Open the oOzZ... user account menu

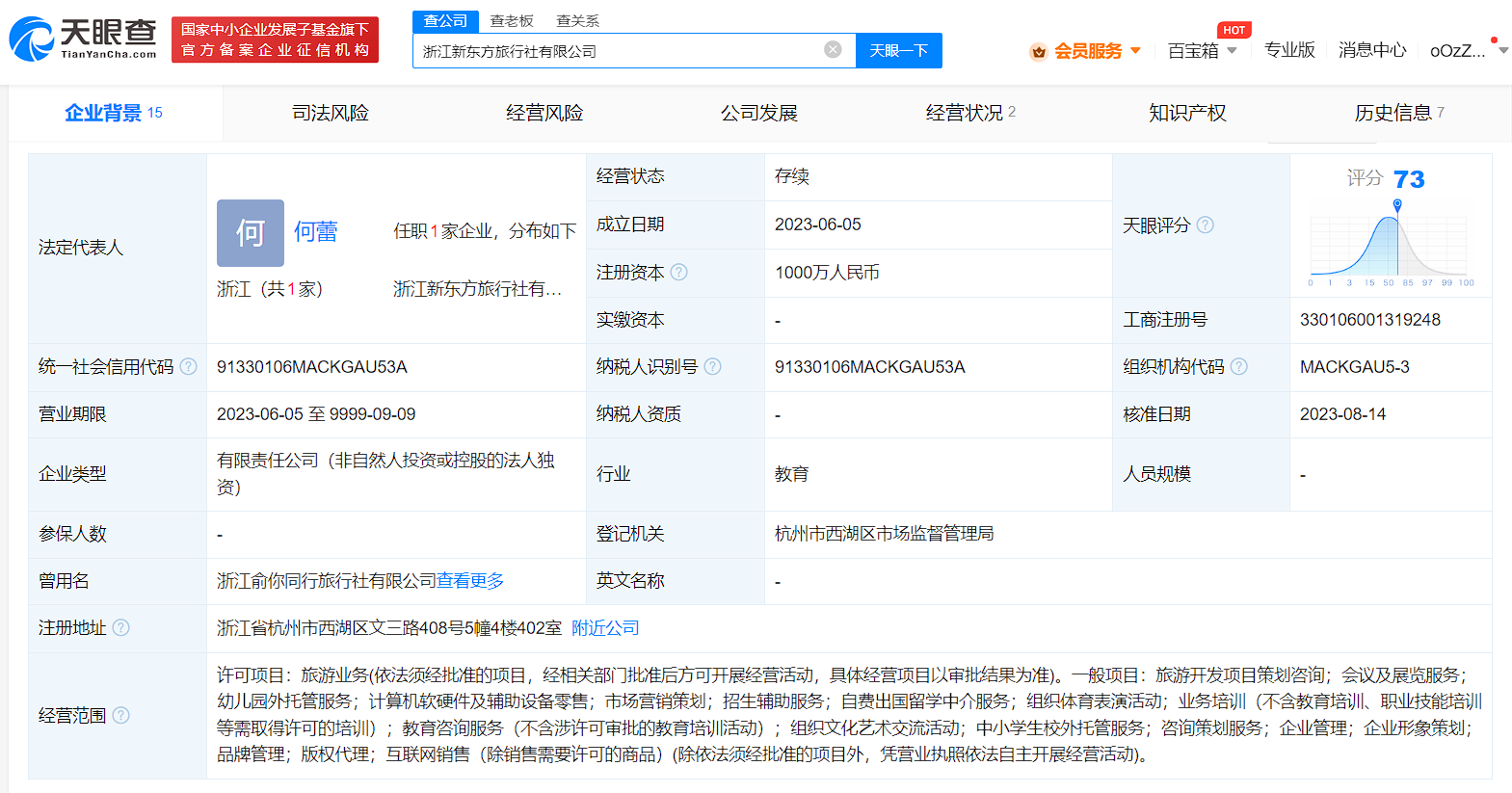(1468, 50)
